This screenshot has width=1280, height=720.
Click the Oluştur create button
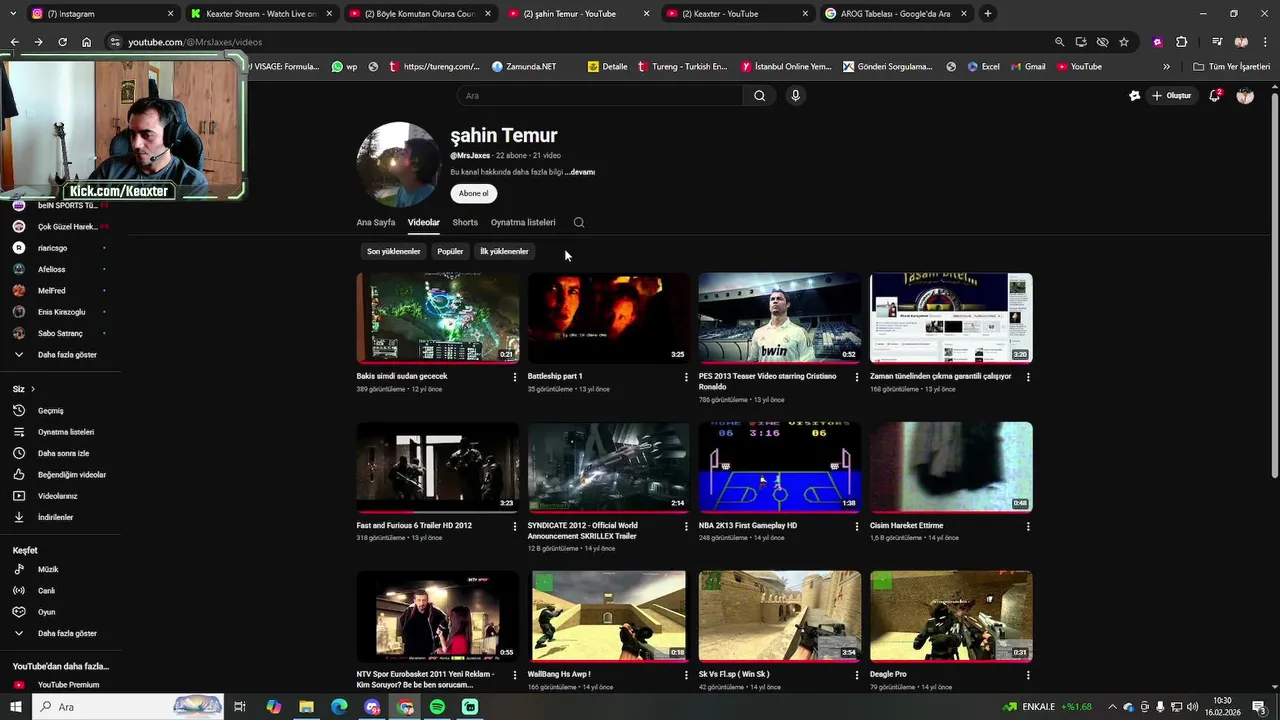point(1172,96)
